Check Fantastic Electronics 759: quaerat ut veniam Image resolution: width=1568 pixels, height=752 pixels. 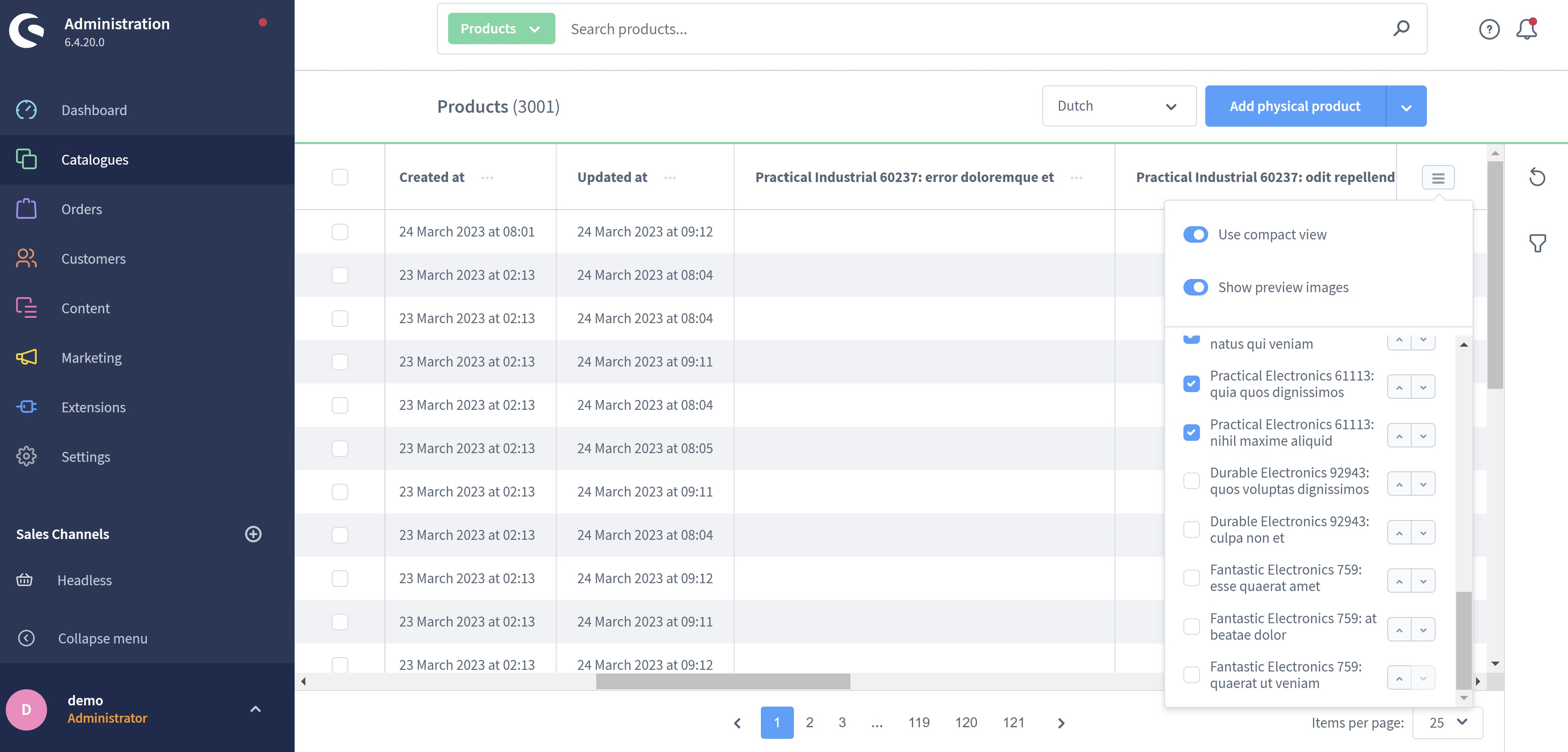(1191, 675)
